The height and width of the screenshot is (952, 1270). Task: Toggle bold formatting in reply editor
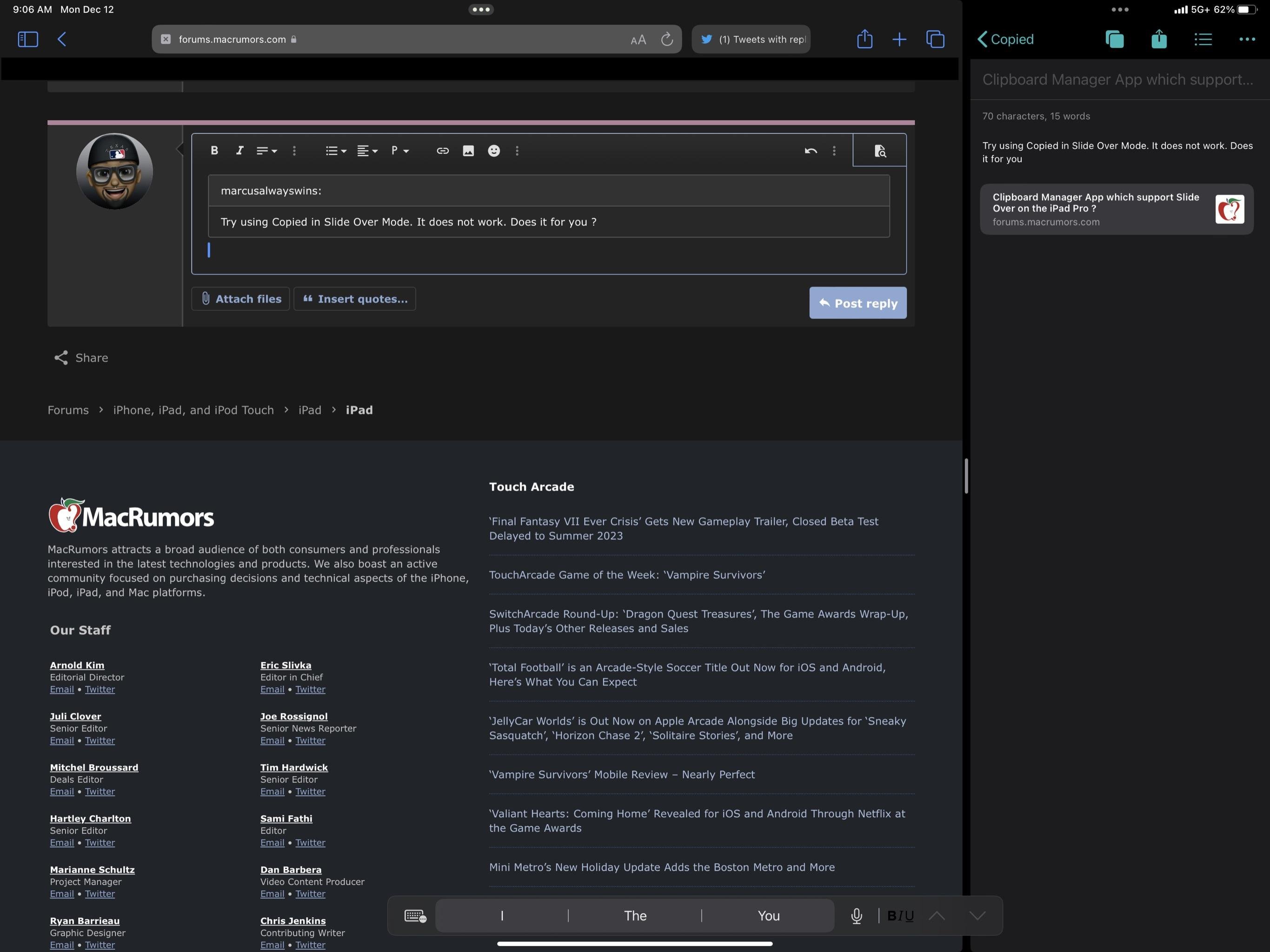[x=214, y=150]
